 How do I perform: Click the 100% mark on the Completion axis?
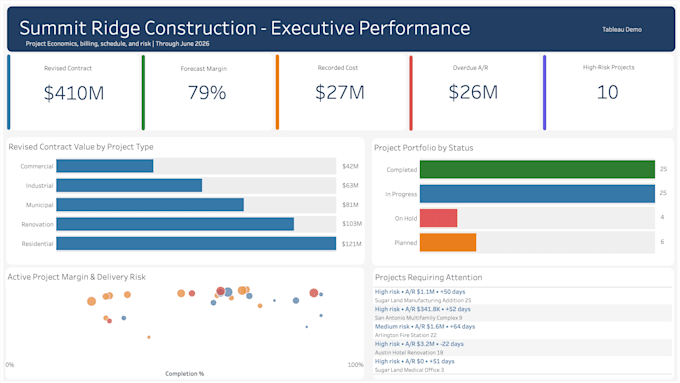pyautogui.click(x=355, y=365)
